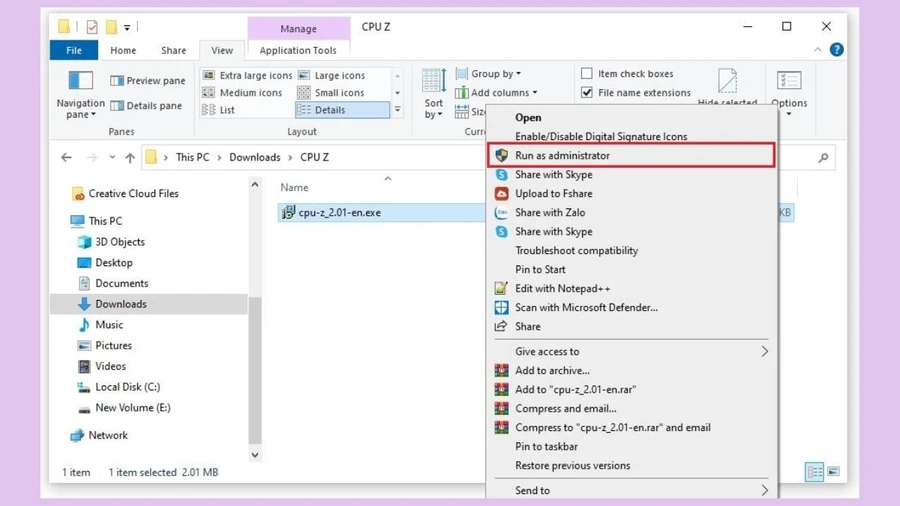Click the Notepad++ icon in context menu

(x=501, y=289)
